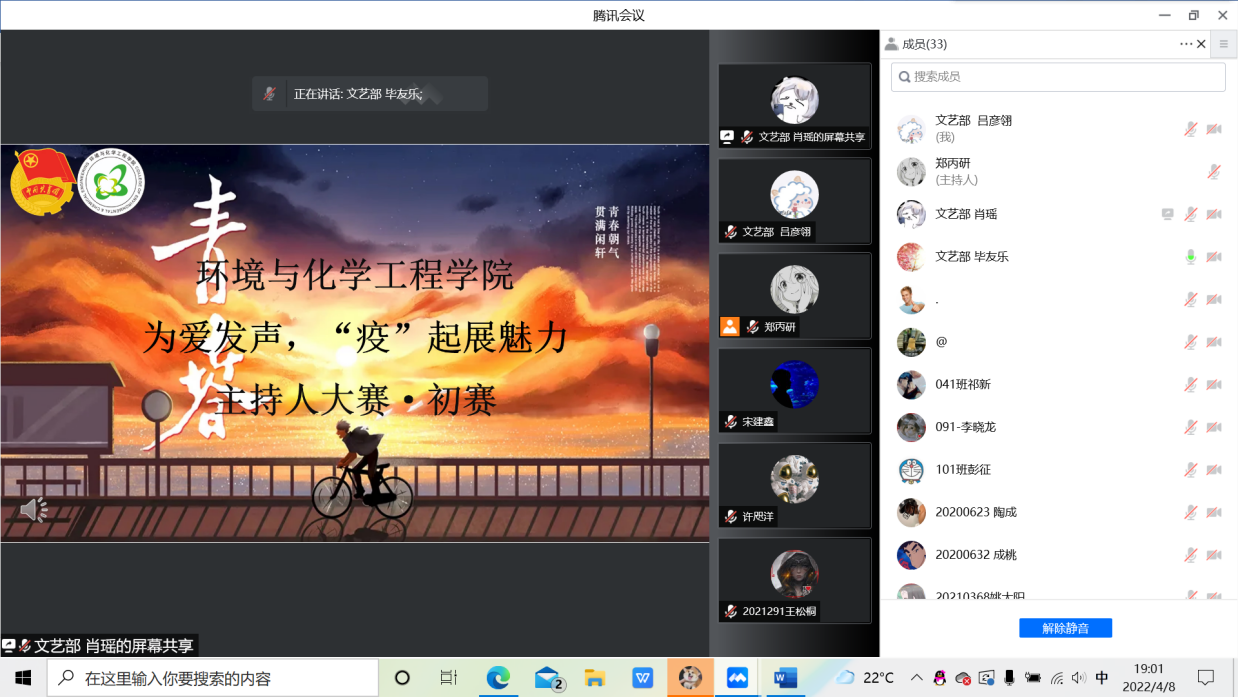
Task: Open Cortana circle icon on taskbar
Action: (x=402, y=678)
